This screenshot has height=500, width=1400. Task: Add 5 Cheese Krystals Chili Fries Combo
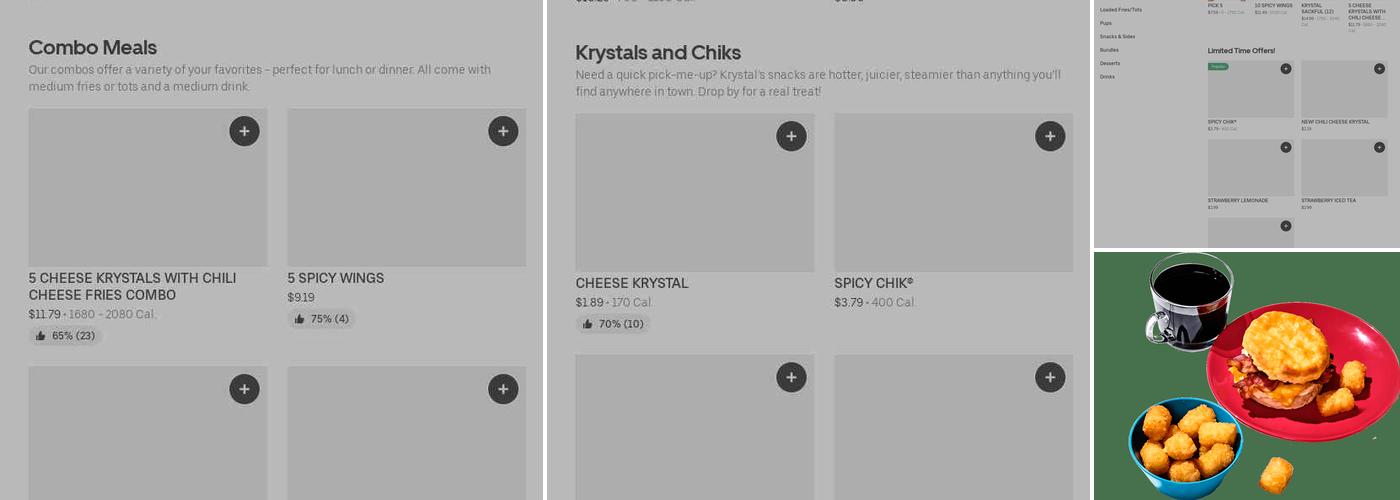[x=244, y=131]
